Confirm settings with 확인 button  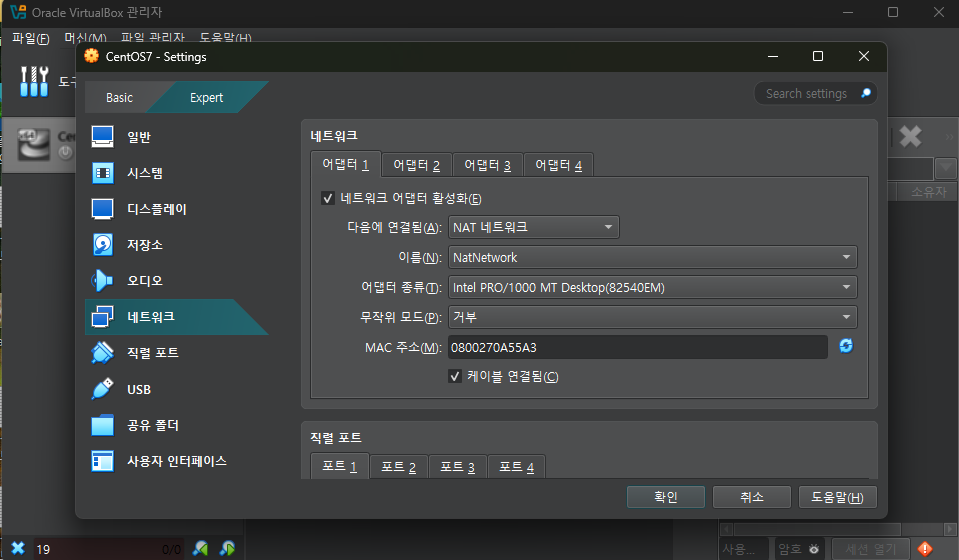666,497
